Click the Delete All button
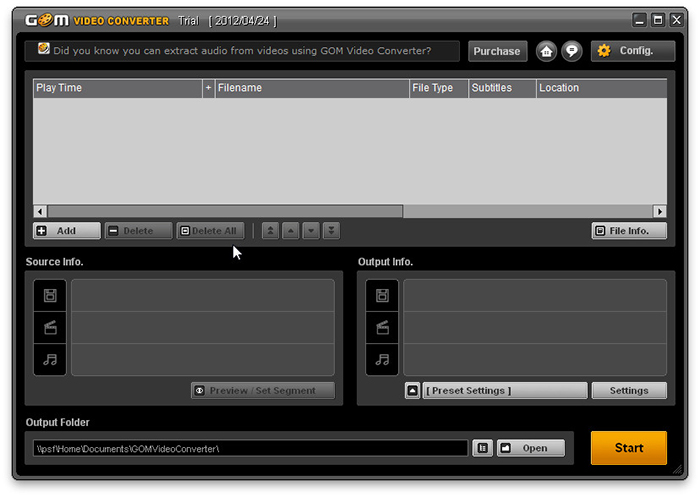The image size is (700, 497). pyautogui.click(x=210, y=231)
